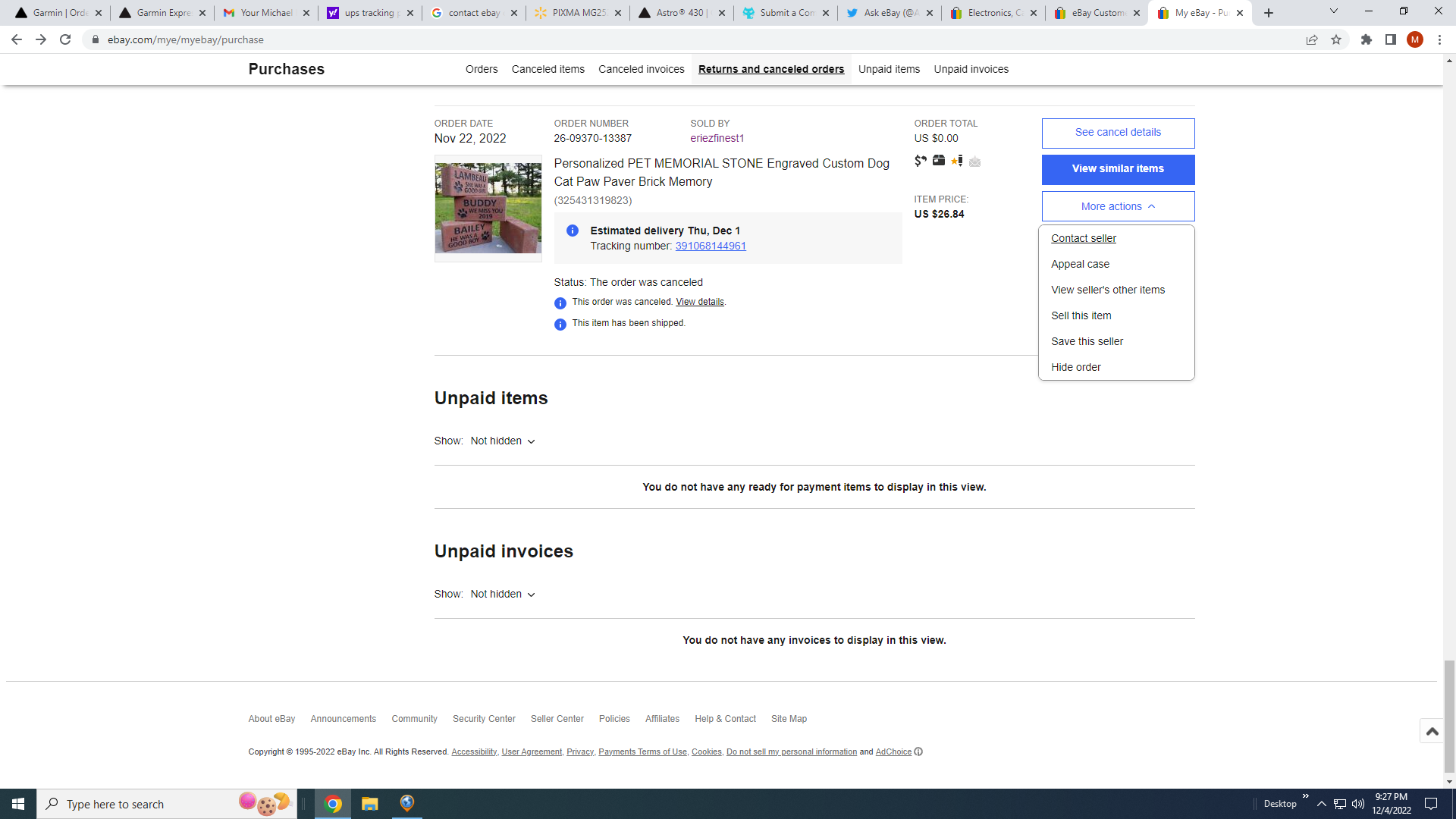Click the grayed envelope icon in order row
The image size is (1456, 819).
click(975, 162)
